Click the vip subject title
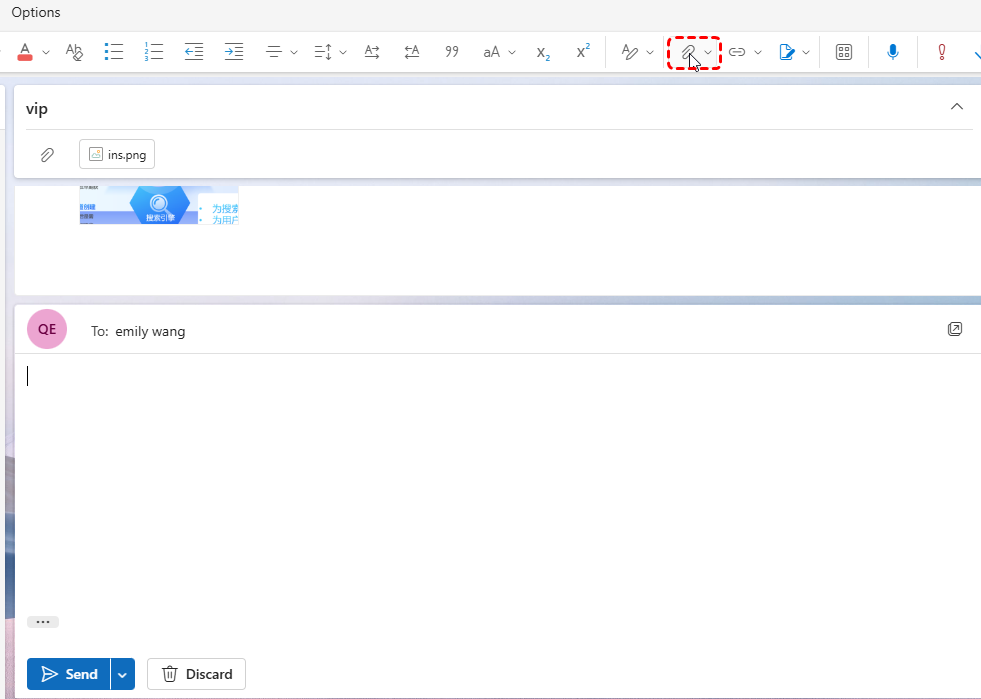 pos(37,109)
